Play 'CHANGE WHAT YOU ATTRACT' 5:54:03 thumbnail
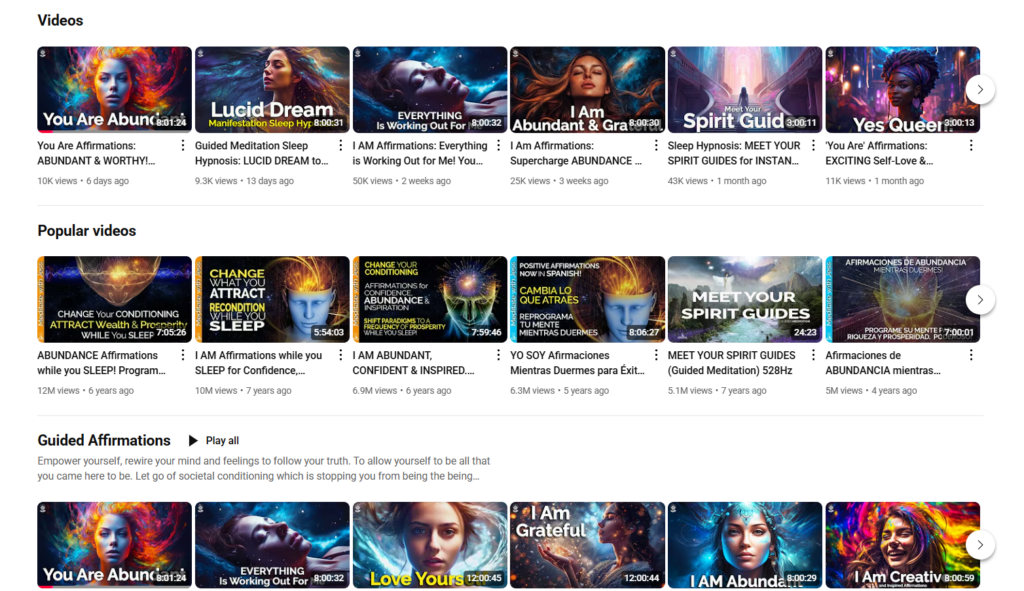The height and width of the screenshot is (591, 1024). tap(272, 299)
